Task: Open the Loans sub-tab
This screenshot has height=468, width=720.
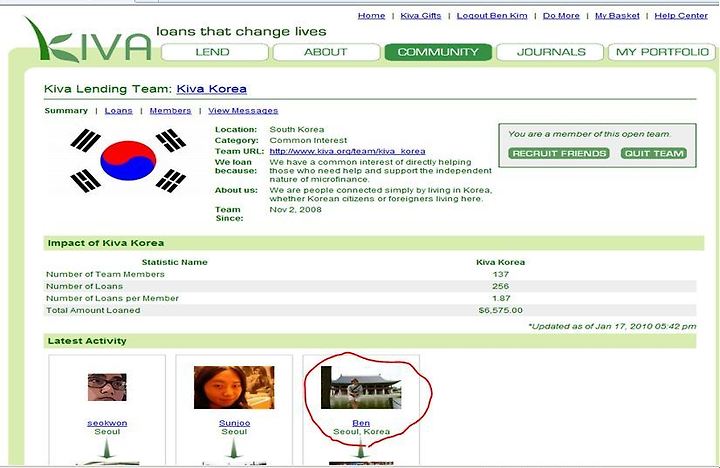Action: point(118,111)
